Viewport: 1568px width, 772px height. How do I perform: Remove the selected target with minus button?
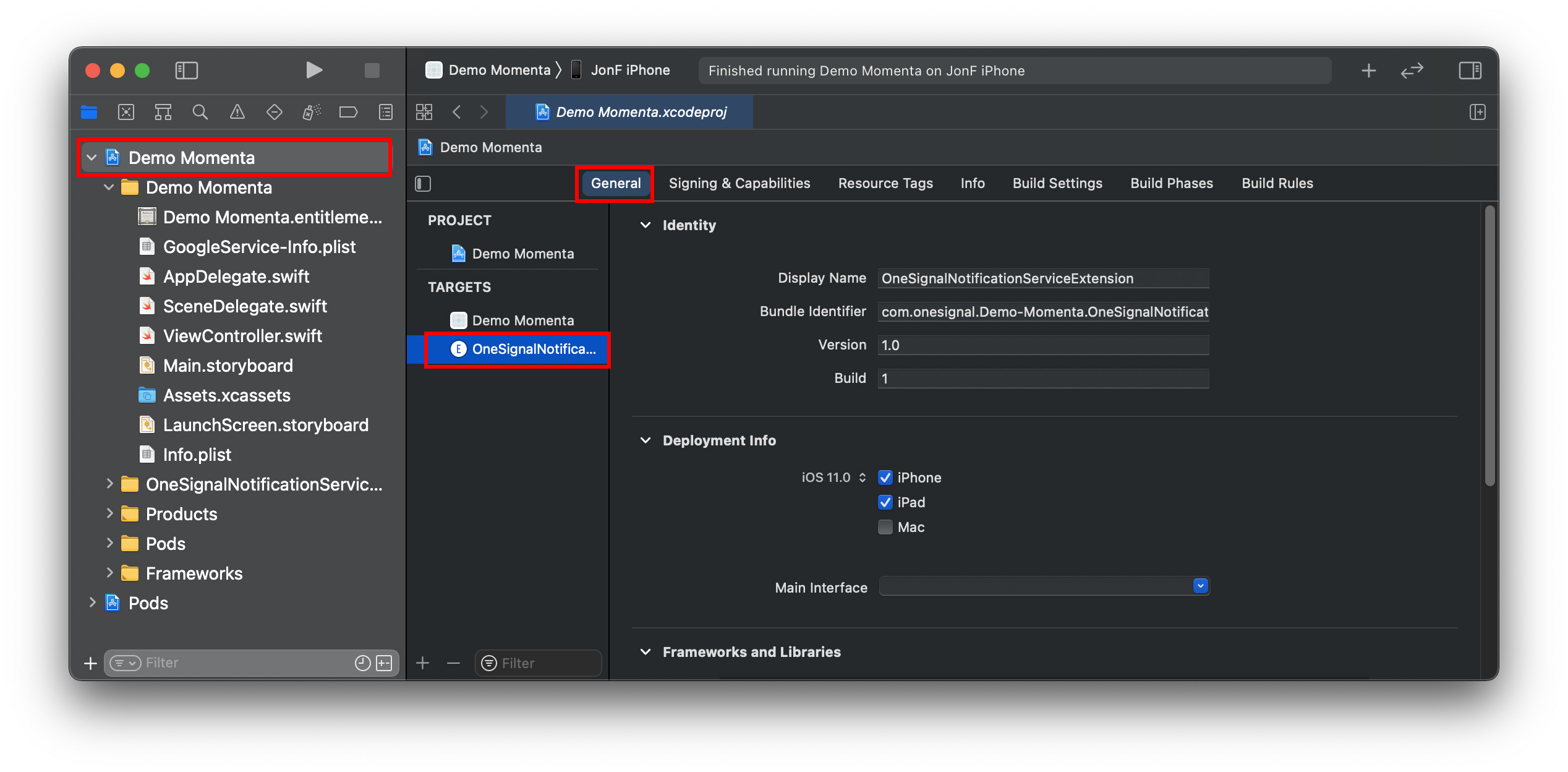click(x=453, y=663)
